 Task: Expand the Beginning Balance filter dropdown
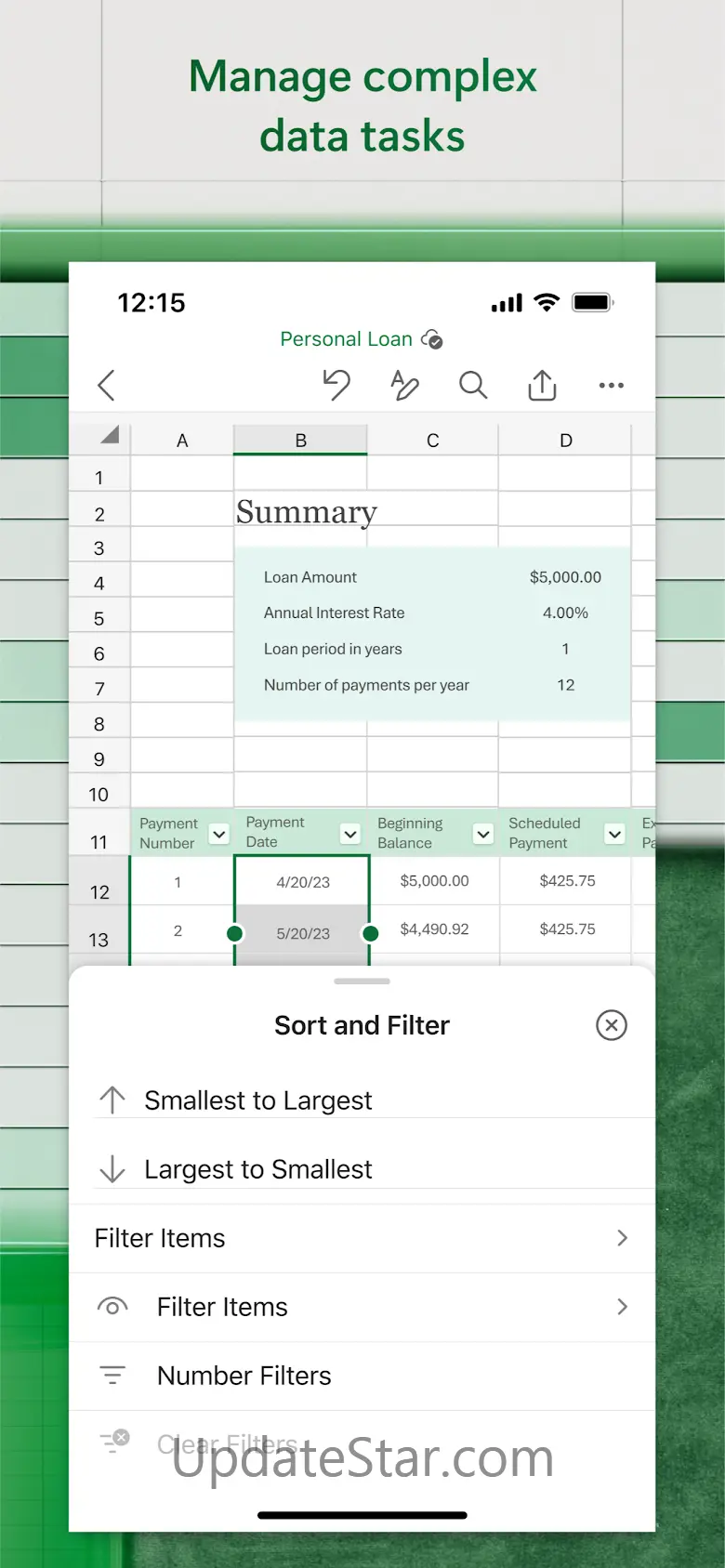click(x=483, y=834)
